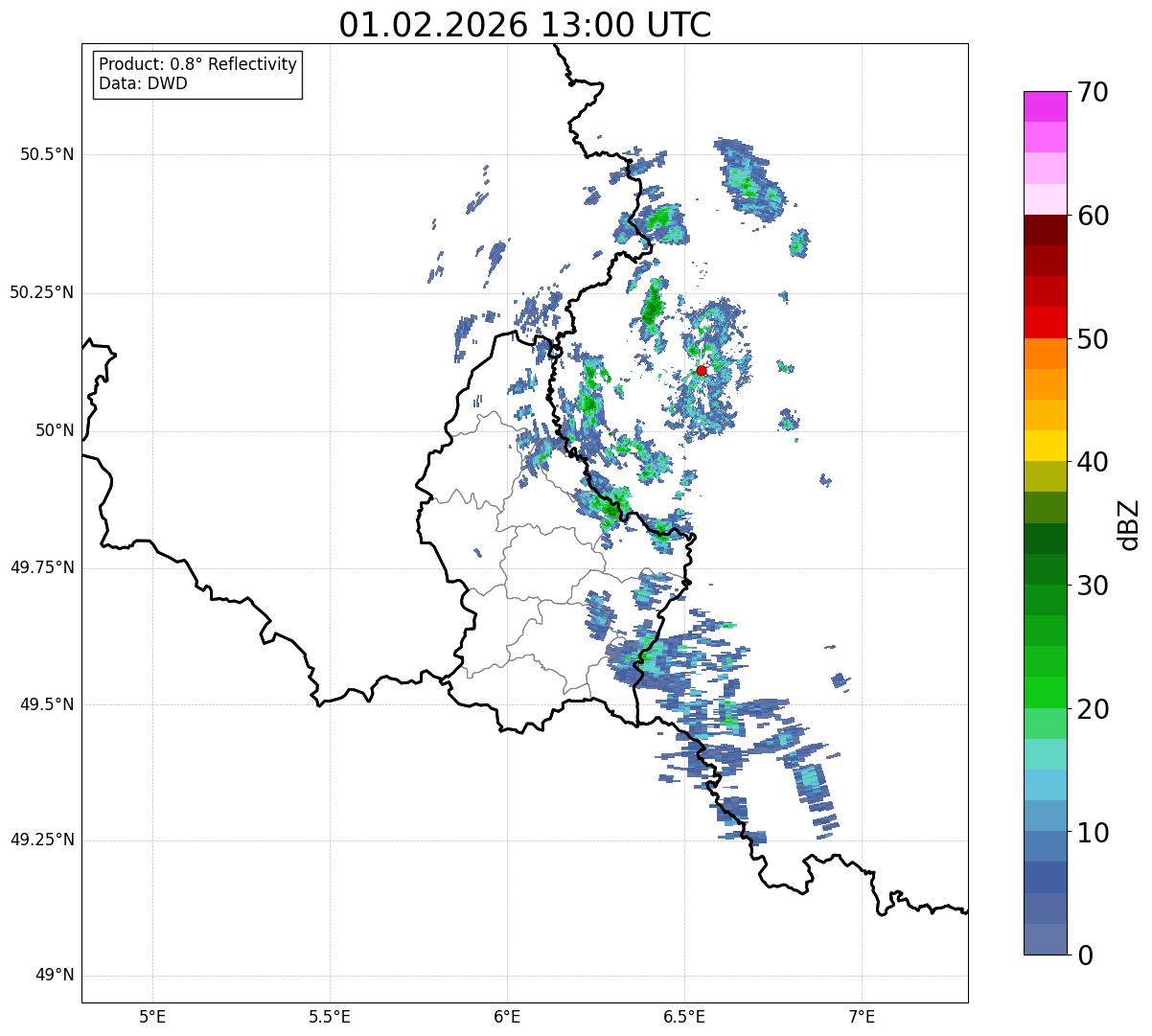Viewport: 1152px width, 1036px height.
Task: Pick the yellow segment just above 40
Action: [1045, 446]
